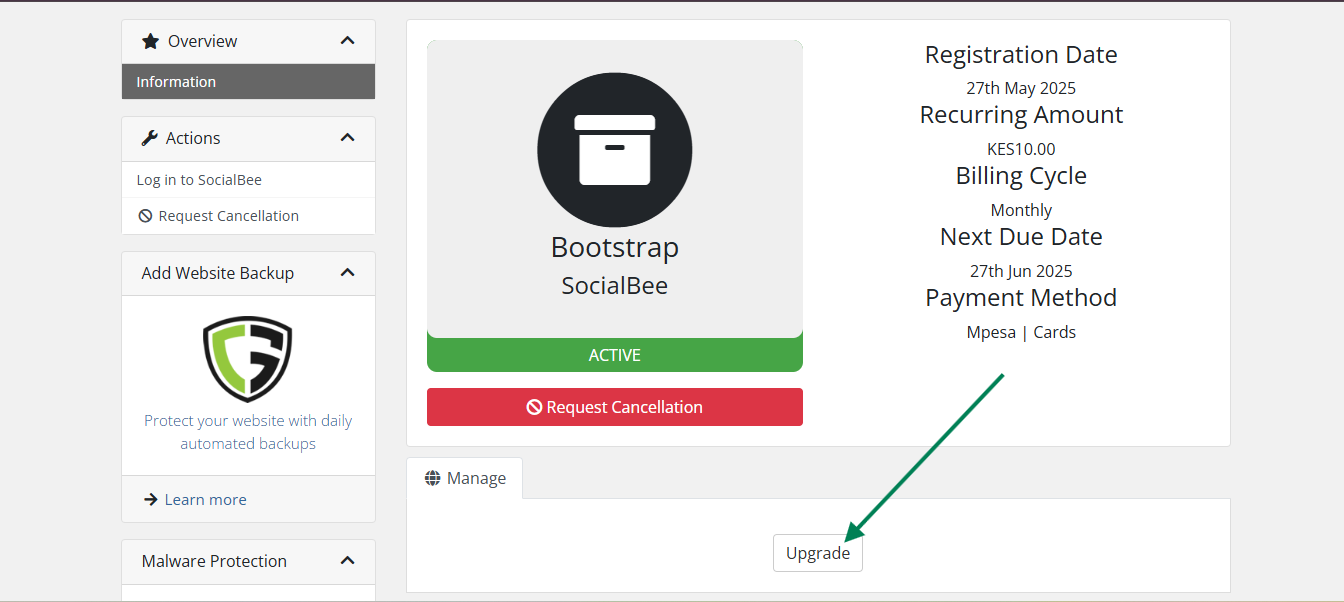Click the green shield backup logo
Image resolution: width=1344 pixels, height=602 pixels.
[x=248, y=358]
